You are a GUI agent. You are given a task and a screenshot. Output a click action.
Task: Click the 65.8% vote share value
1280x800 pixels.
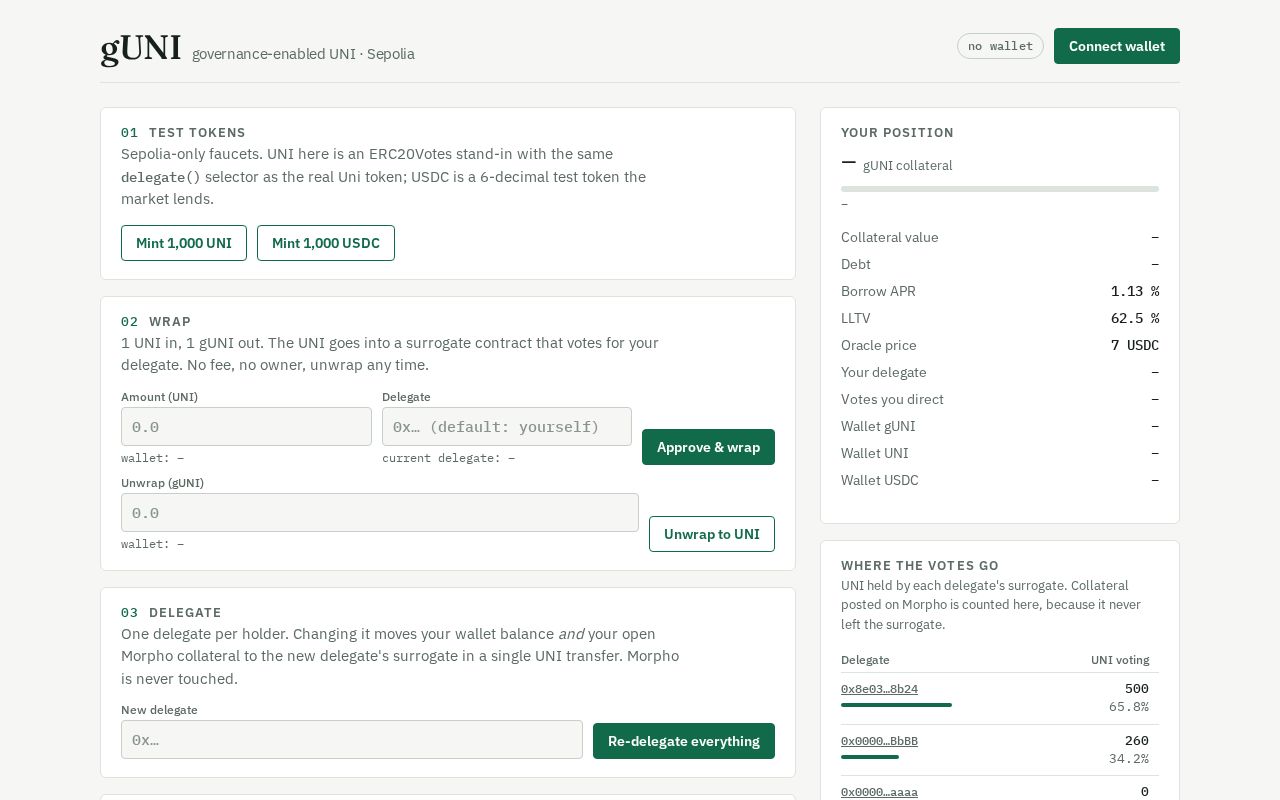(x=1129, y=707)
